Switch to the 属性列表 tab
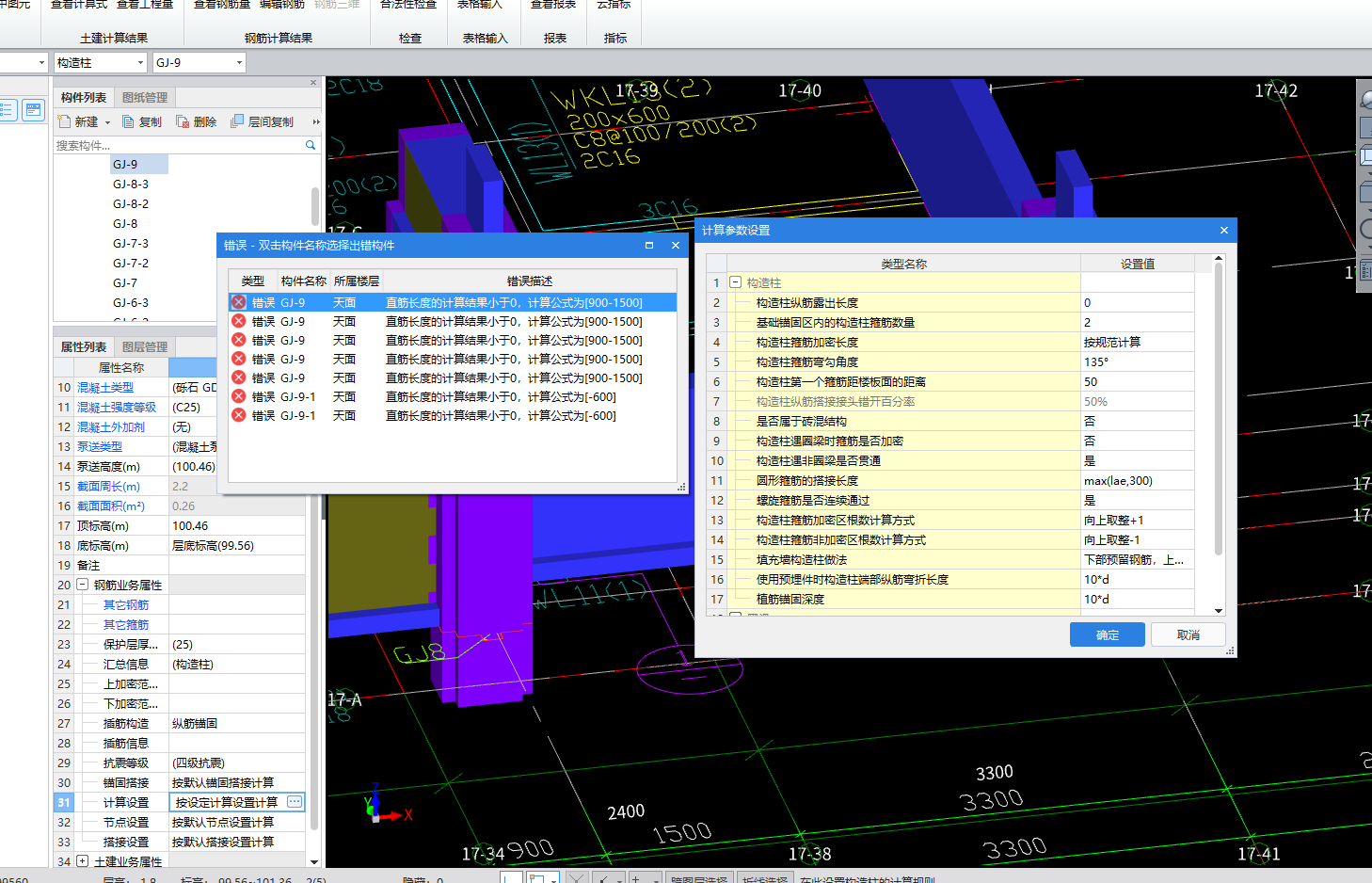The width and height of the screenshot is (1372, 883). tap(84, 346)
